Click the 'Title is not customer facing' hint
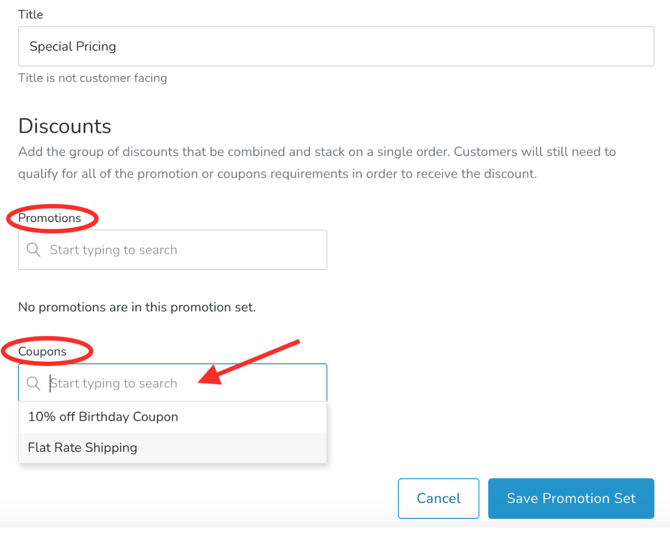The image size is (670, 540). [93, 78]
